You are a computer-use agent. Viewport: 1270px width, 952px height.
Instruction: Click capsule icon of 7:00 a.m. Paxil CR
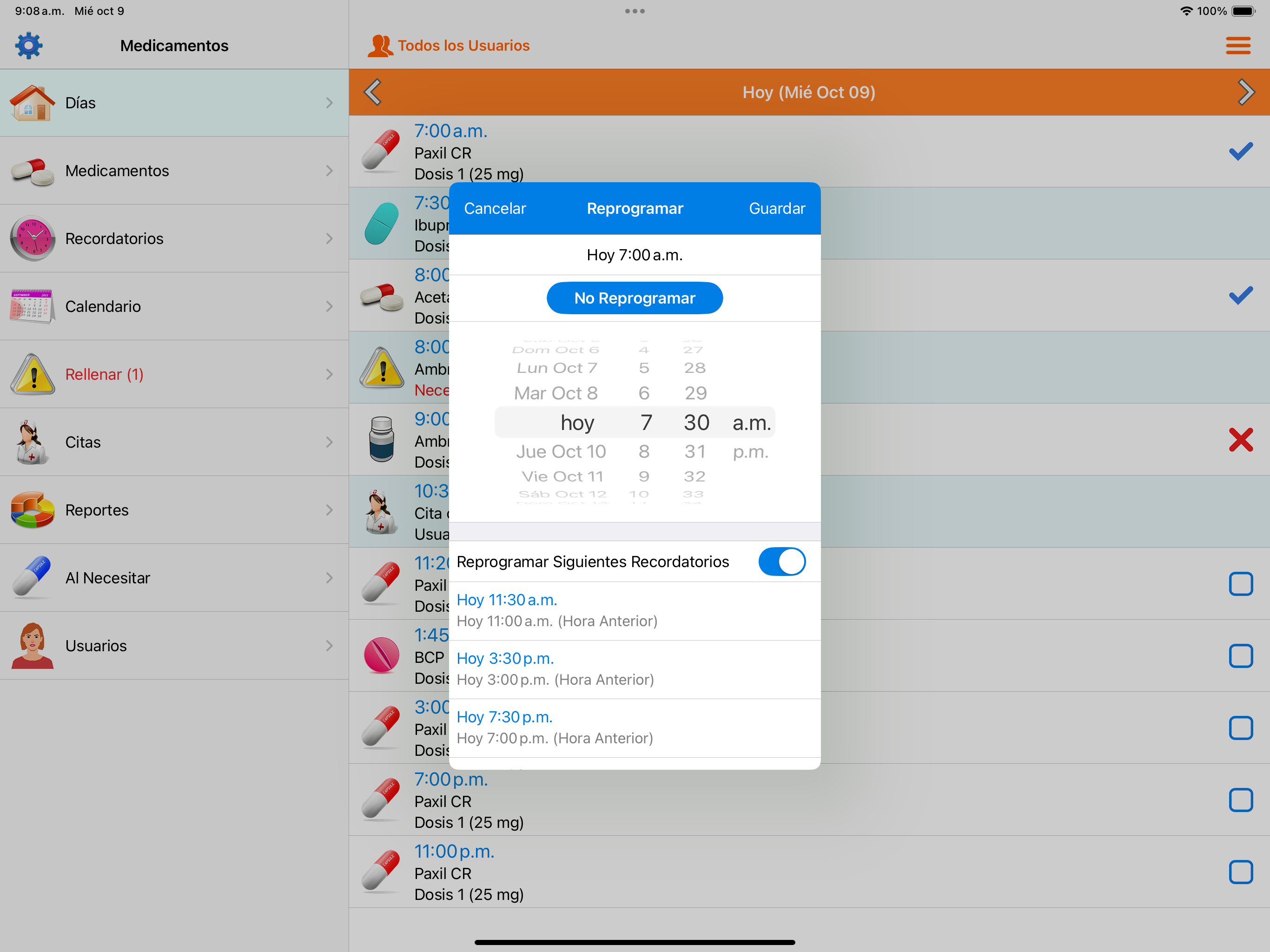coord(381,151)
